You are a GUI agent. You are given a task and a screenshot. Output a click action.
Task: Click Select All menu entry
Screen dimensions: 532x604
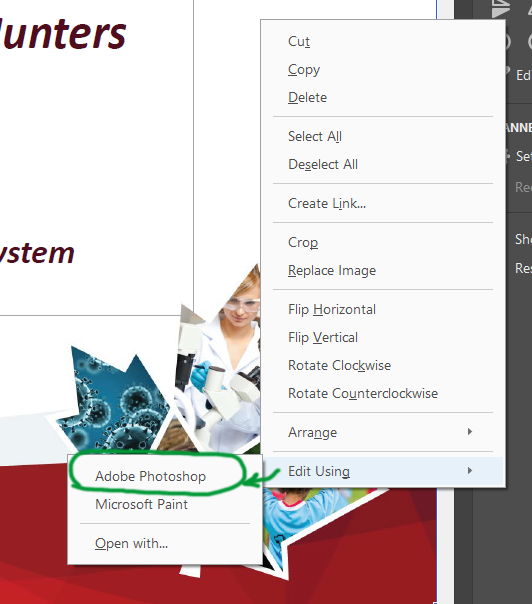[x=383, y=136]
